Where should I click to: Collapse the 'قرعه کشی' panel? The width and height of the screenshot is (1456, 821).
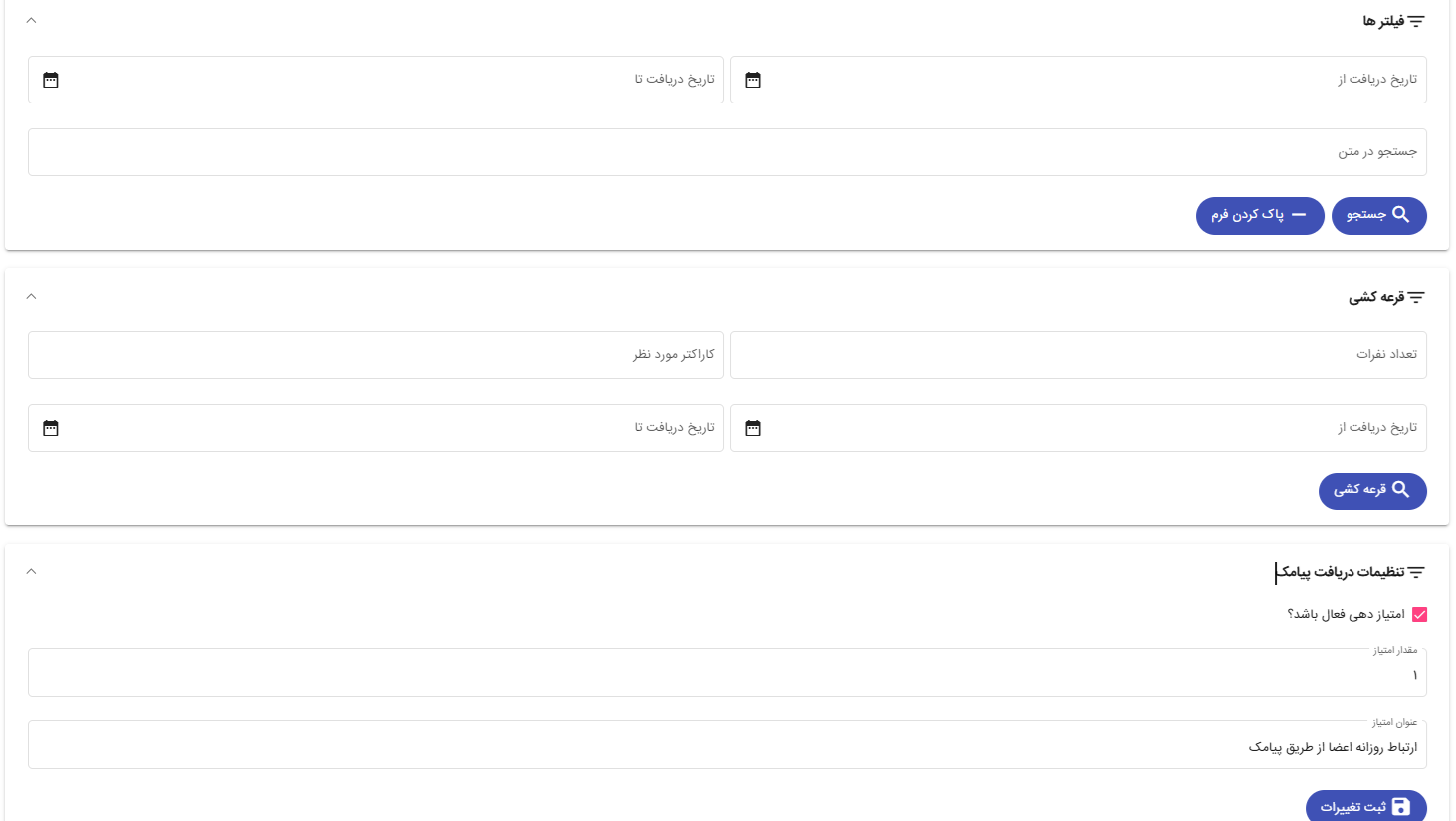[x=31, y=296]
